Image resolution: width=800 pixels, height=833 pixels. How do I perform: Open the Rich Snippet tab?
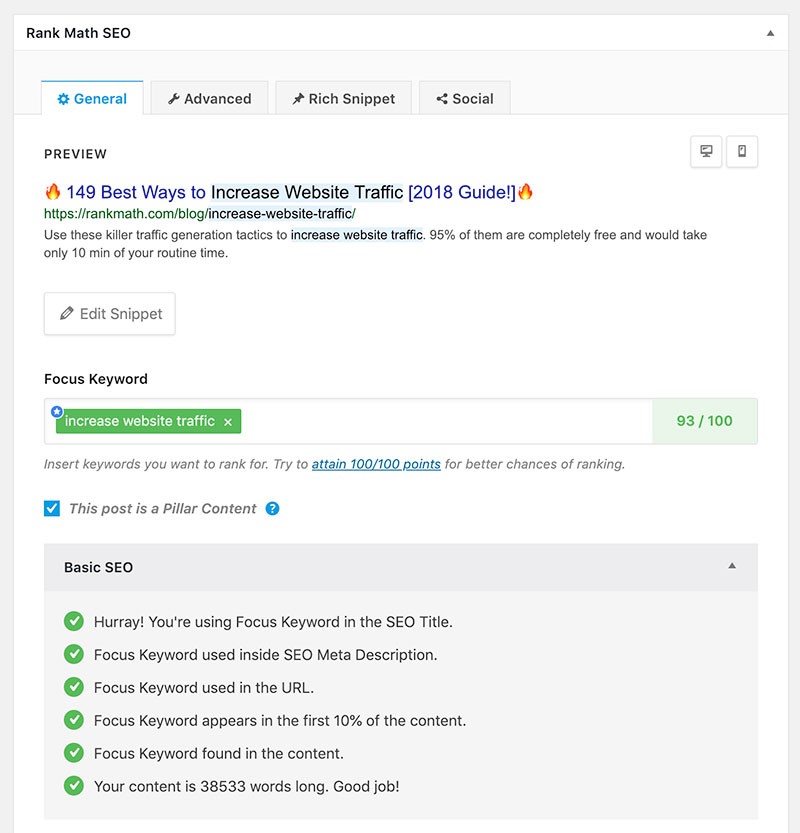coord(343,99)
